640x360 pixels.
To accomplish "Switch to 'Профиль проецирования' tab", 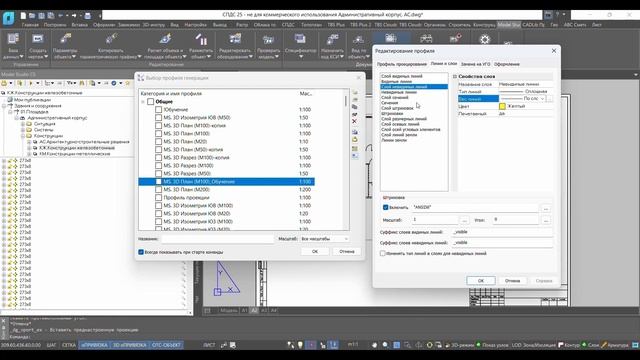I will point(402,64).
